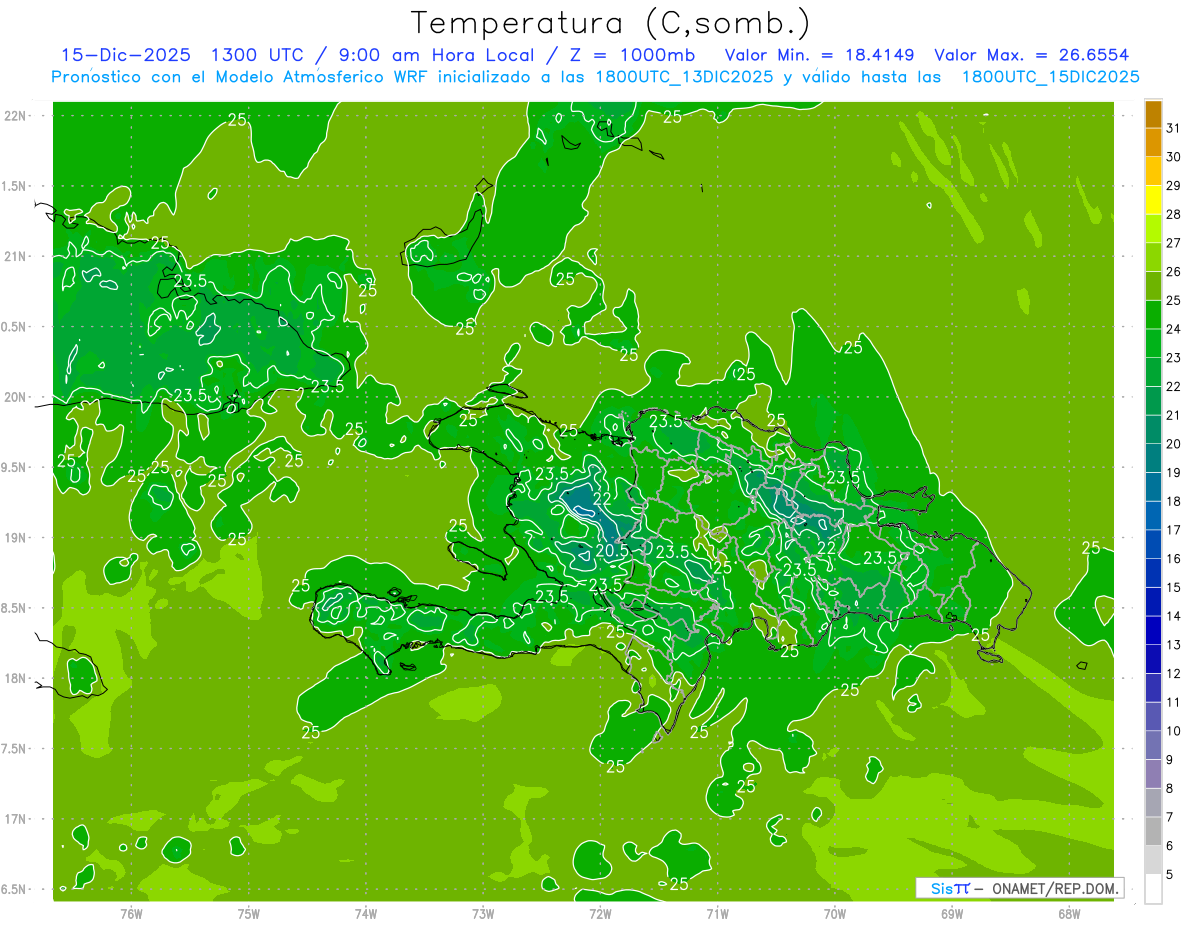Click the "6.5N" latitude axis label
1200x927 pixels.
pos(15,889)
